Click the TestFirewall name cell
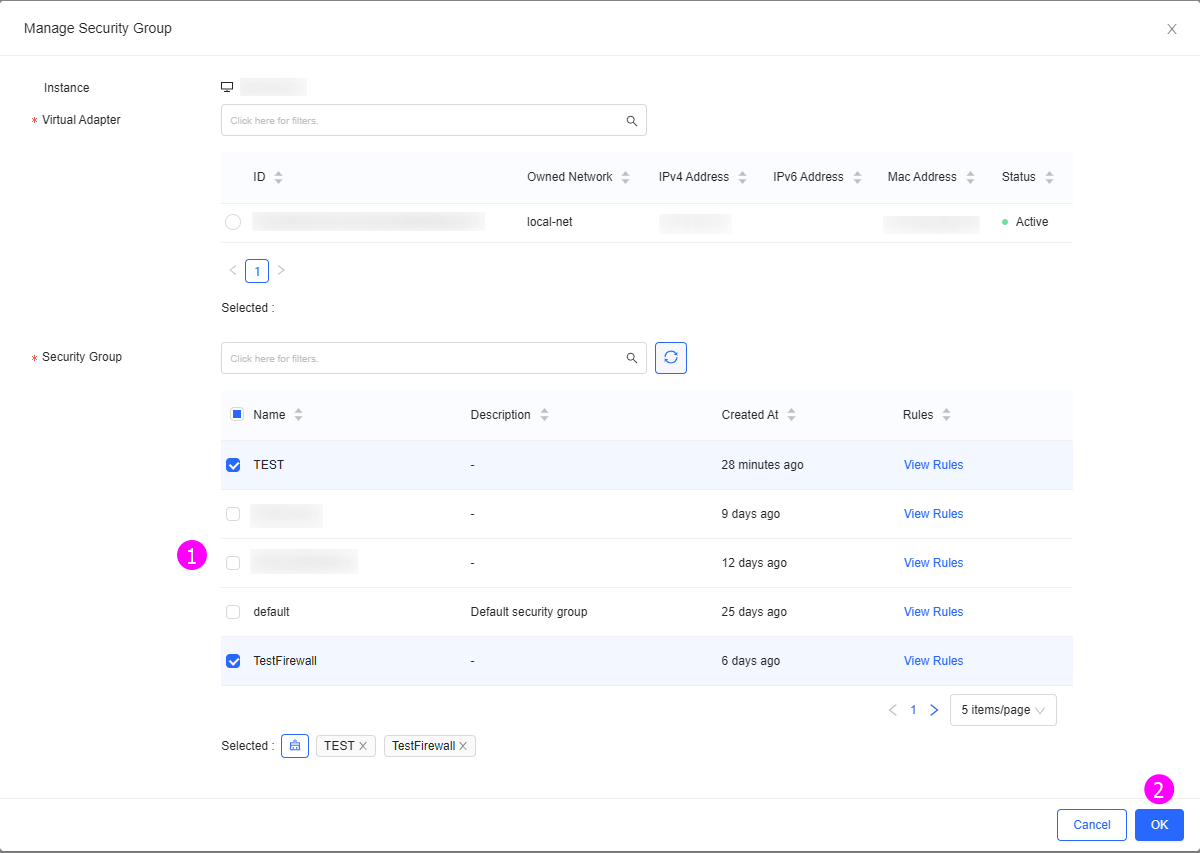This screenshot has width=1200, height=853. [x=285, y=661]
